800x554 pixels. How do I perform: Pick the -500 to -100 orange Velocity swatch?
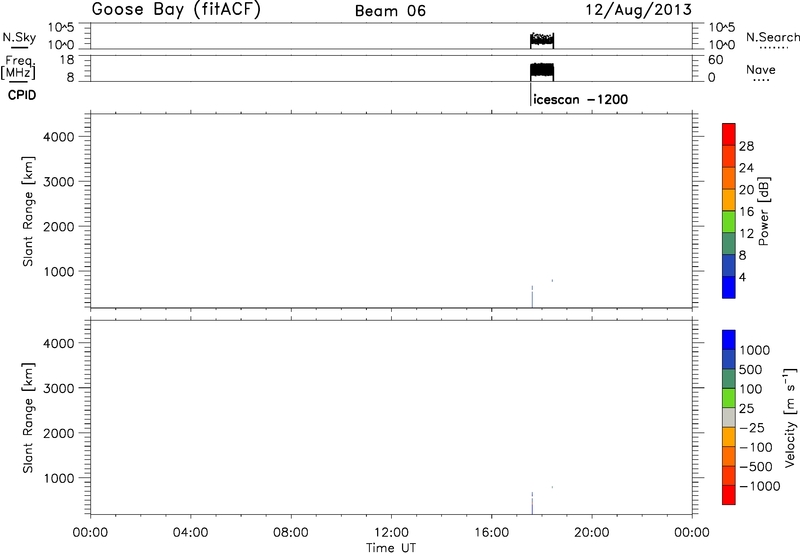pos(729,457)
